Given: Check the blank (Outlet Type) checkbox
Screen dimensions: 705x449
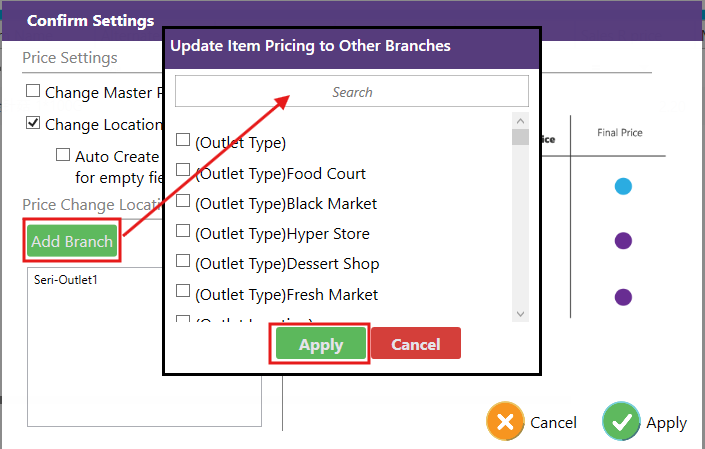Looking at the screenshot, I should [x=183, y=140].
